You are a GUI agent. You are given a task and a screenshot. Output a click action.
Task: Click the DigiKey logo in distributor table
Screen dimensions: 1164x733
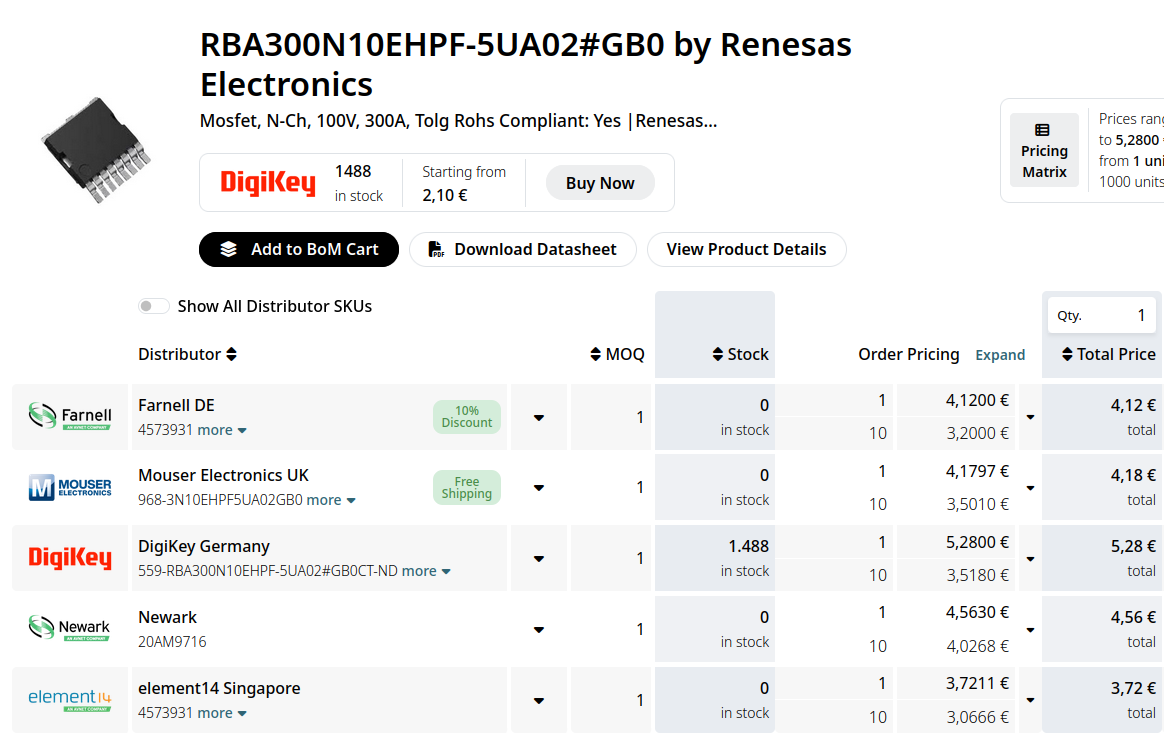[70, 558]
